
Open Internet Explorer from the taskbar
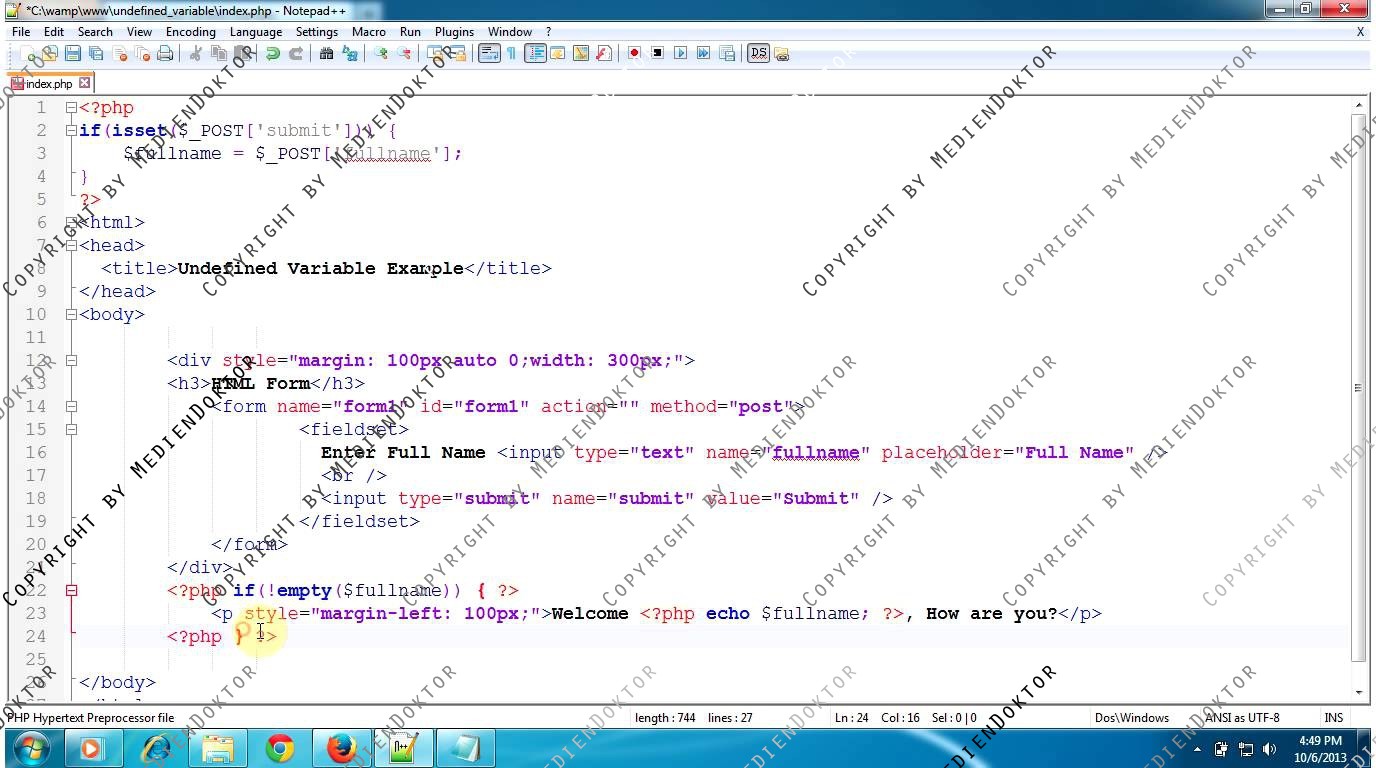[156, 748]
